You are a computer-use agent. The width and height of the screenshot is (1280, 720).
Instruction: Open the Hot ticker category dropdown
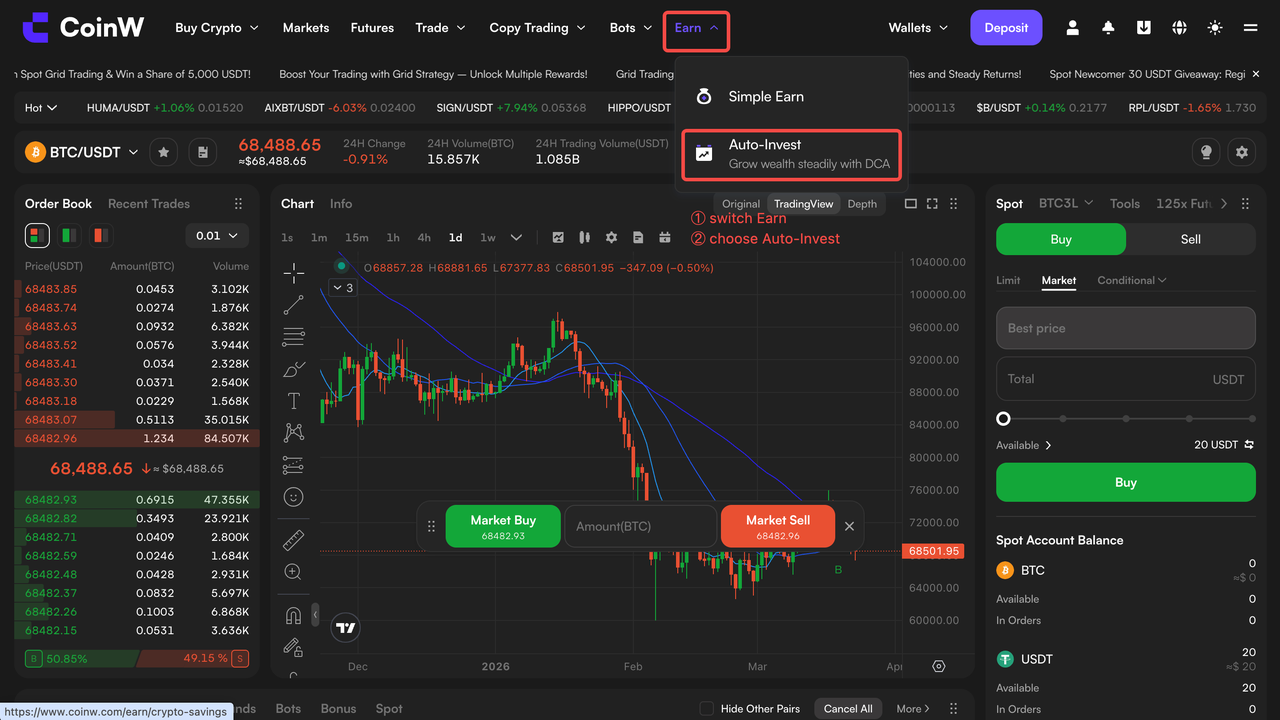click(41, 107)
